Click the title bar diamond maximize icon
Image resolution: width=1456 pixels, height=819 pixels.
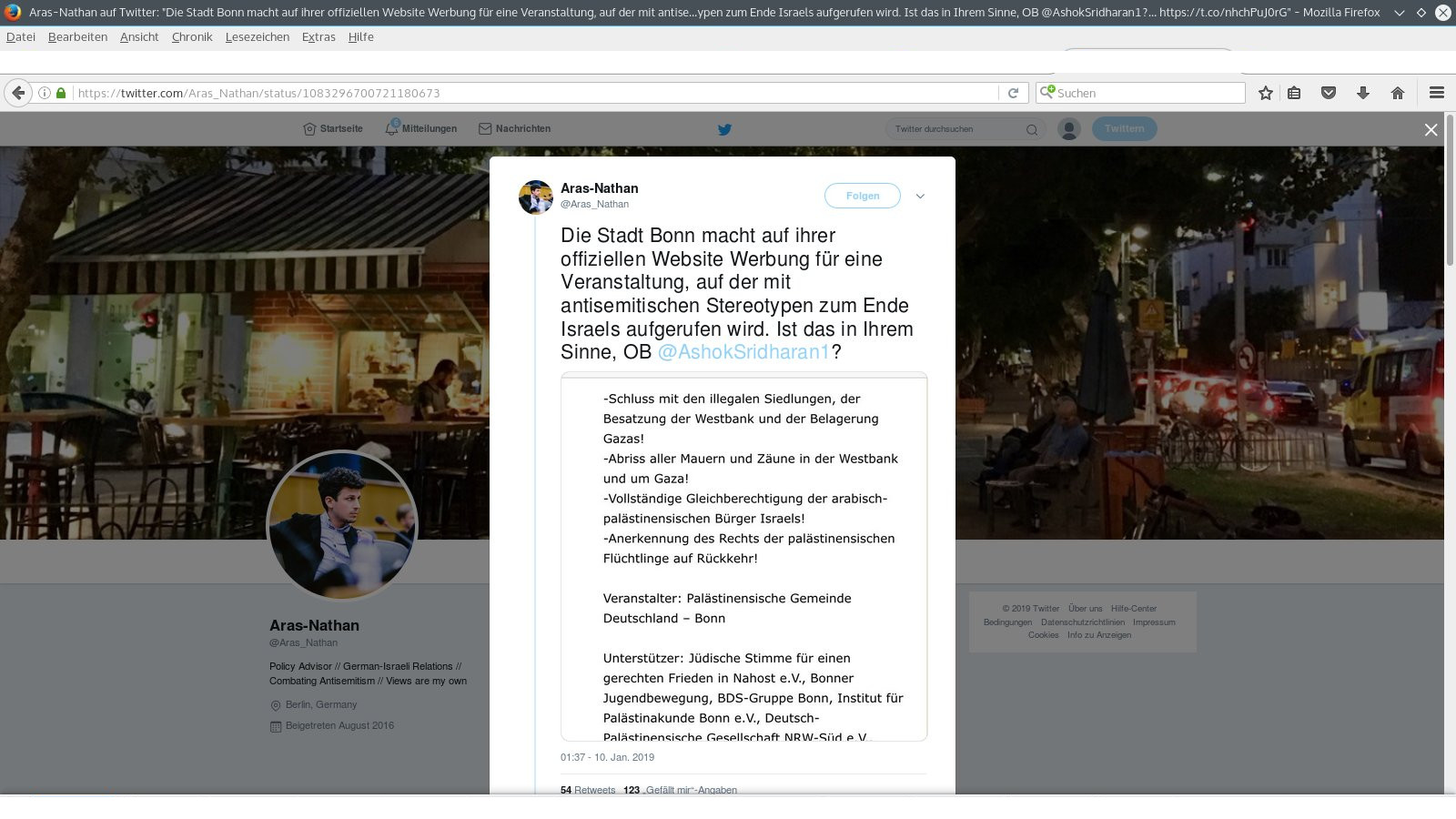(1421, 13)
